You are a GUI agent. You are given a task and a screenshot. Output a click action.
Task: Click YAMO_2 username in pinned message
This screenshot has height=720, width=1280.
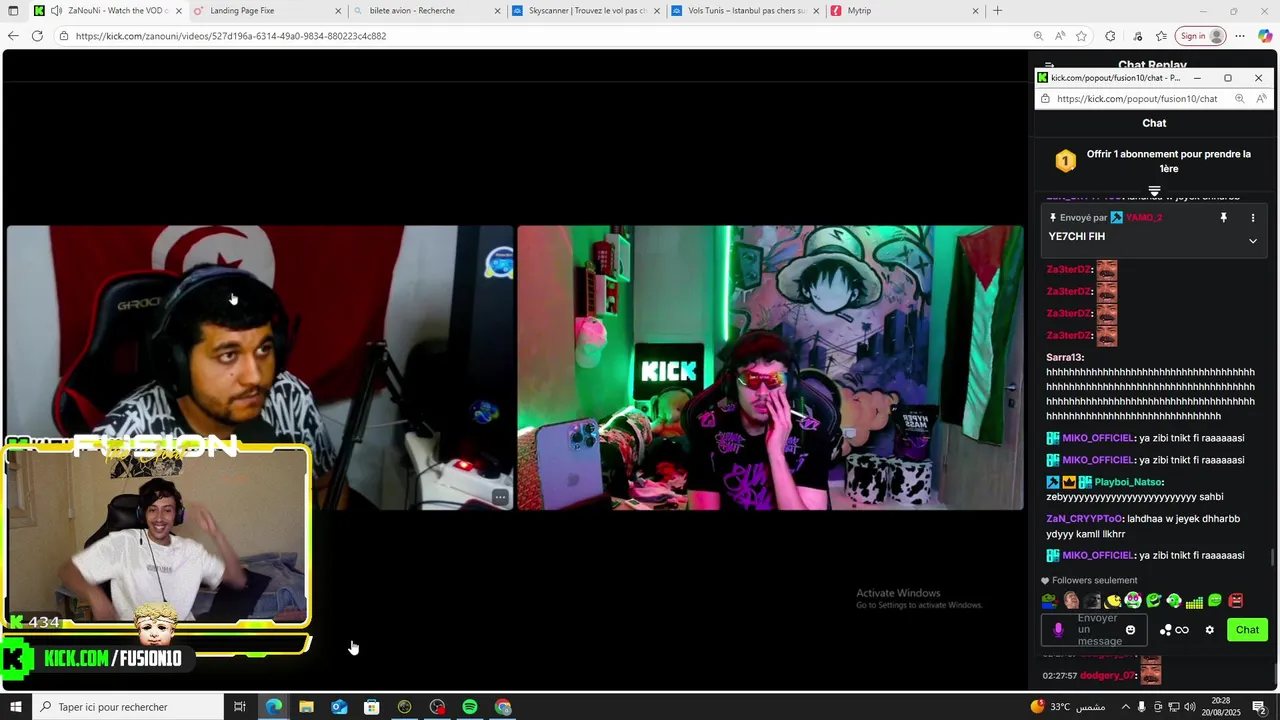pyautogui.click(x=1144, y=218)
